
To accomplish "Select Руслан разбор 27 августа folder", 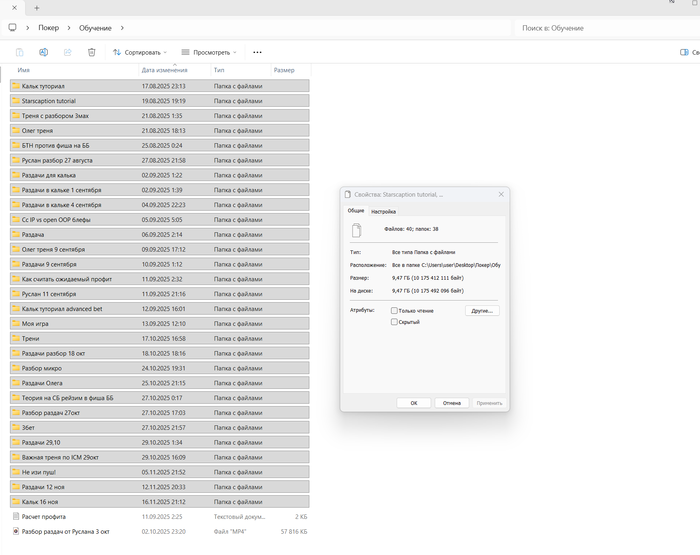I will click(x=159, y=160).
